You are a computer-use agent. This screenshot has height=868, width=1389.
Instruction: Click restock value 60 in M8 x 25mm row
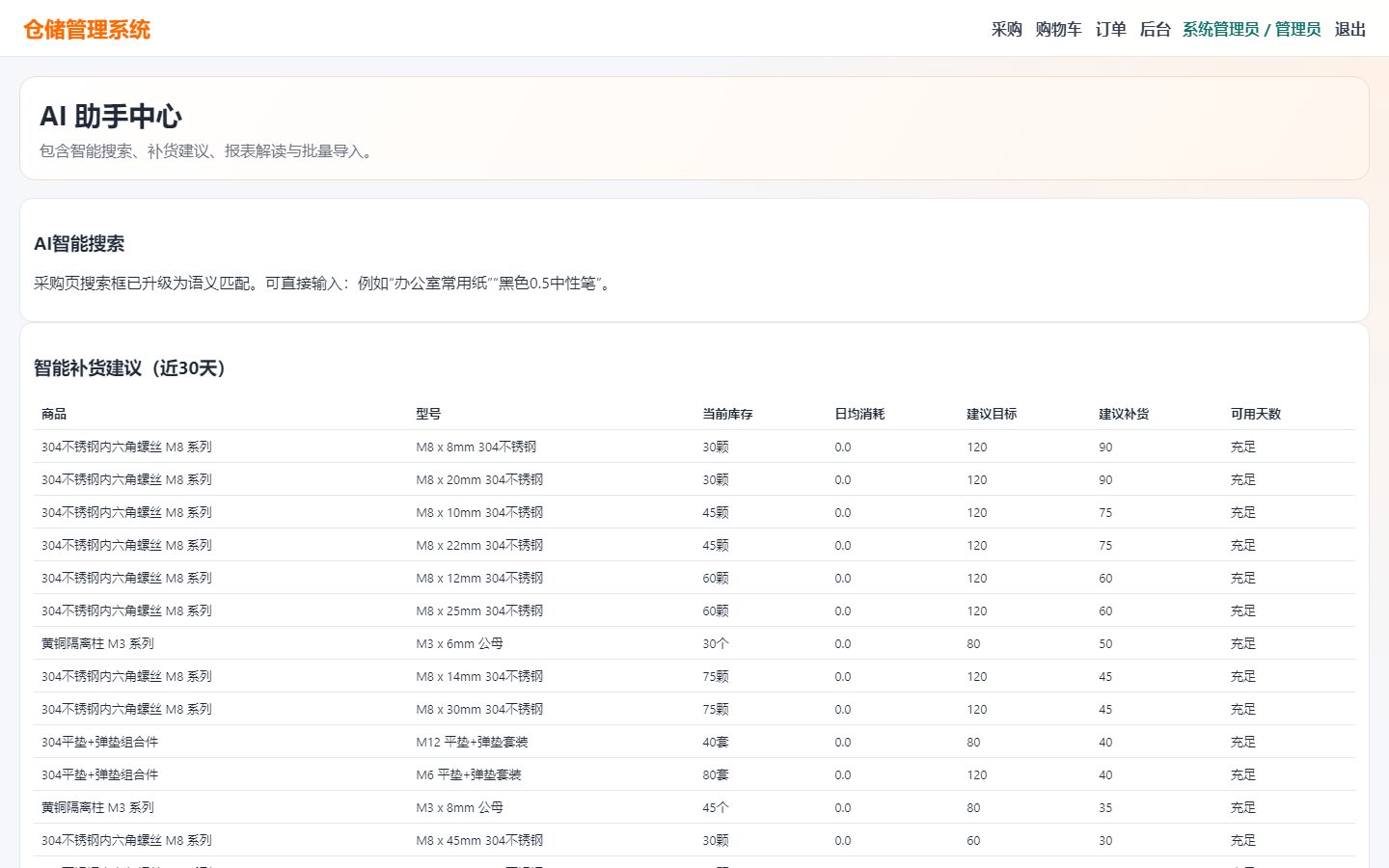coord(1105,610)
